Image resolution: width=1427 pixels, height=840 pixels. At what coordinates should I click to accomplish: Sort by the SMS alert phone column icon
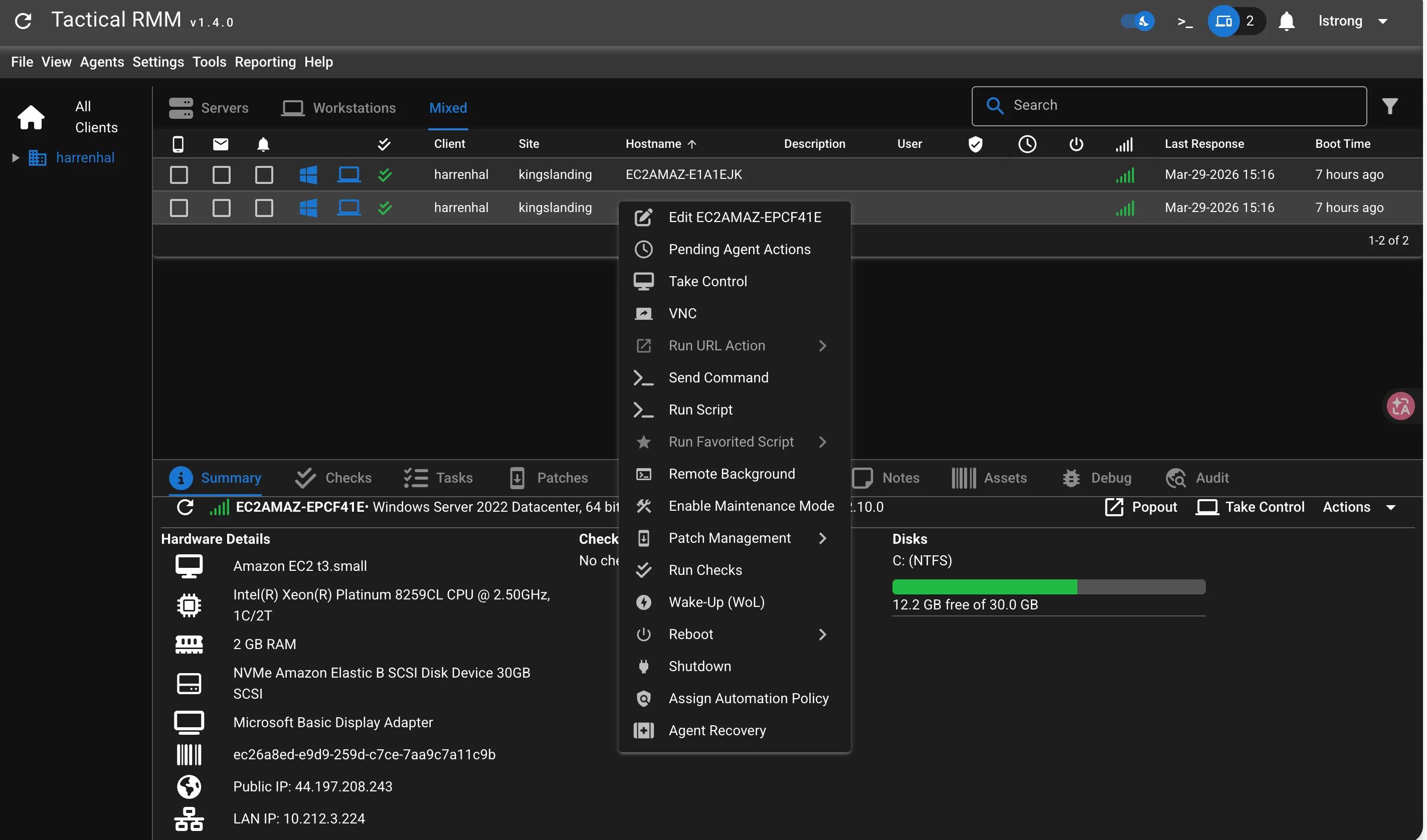point(178,144)
